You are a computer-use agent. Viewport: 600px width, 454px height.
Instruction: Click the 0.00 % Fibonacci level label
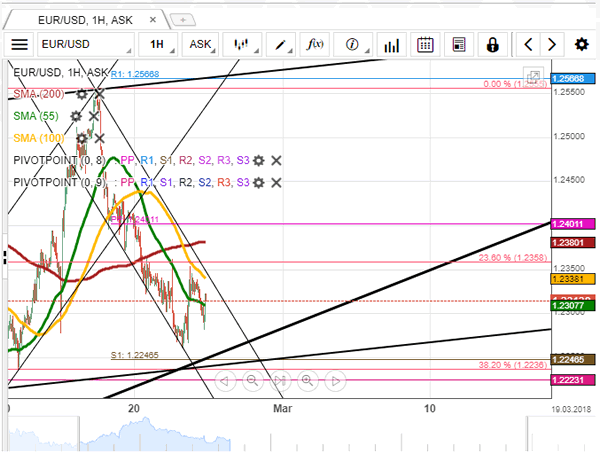(x=515, y=84)
